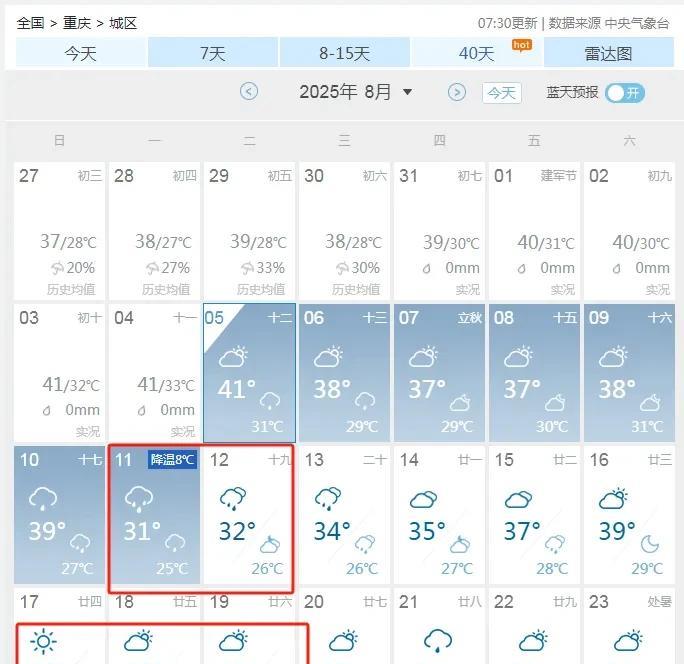Screen dimensions: 684x664
Task: Go to previous month with left arrow
Action: (249, 92)
